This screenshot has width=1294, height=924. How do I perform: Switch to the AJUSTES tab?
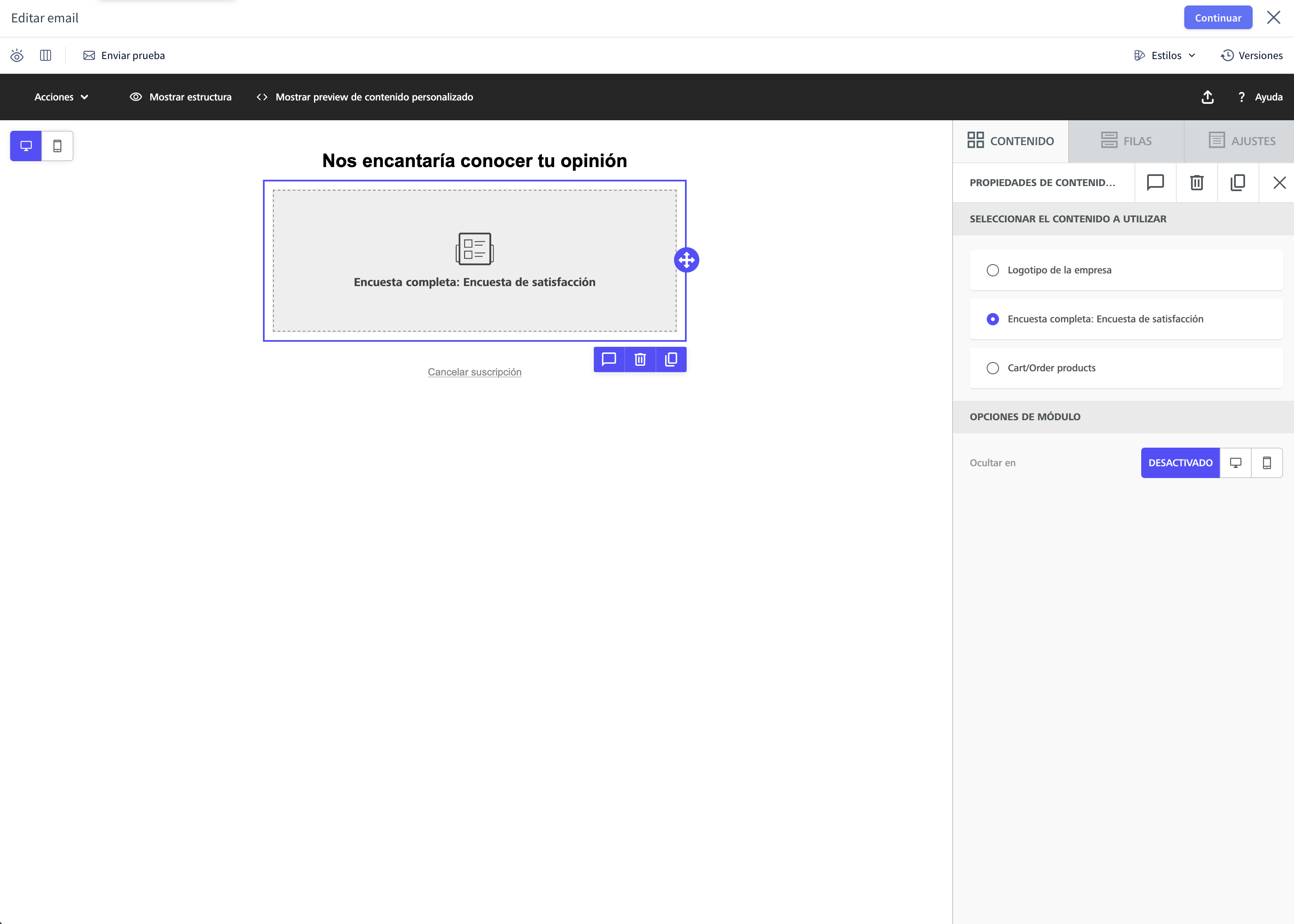coord(1241,141)
